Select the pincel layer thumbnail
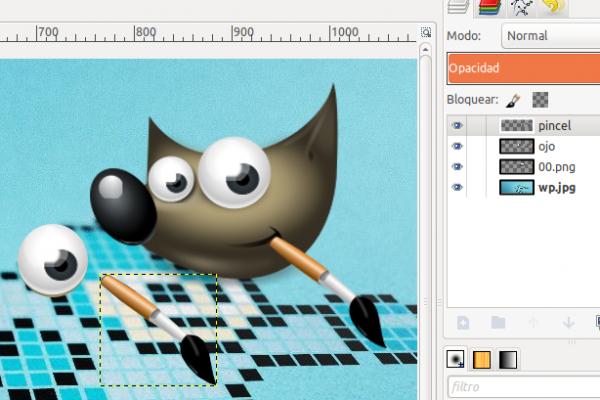 pos(517,126)
